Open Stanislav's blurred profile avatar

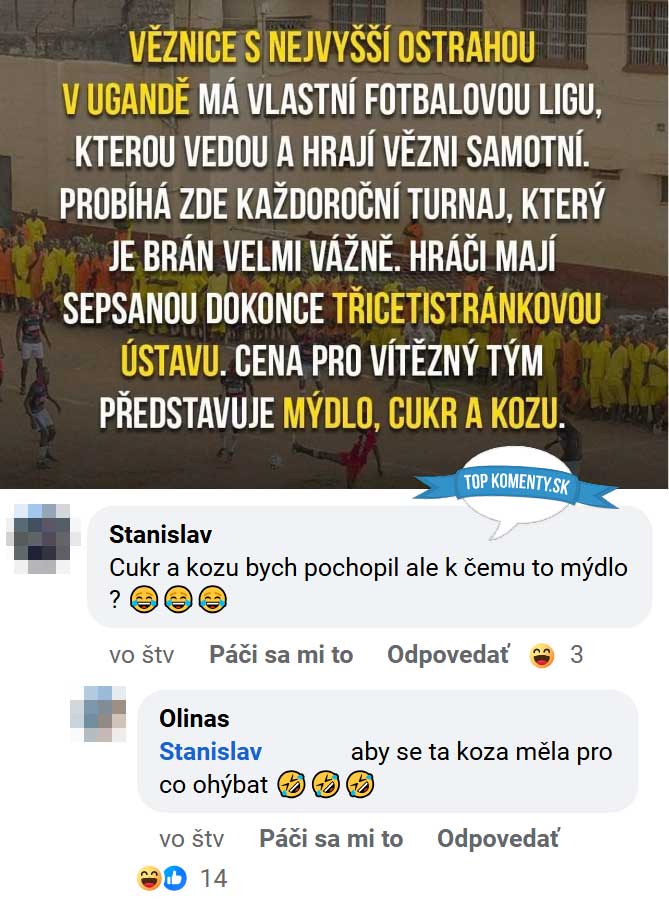[x=41, y=538]
